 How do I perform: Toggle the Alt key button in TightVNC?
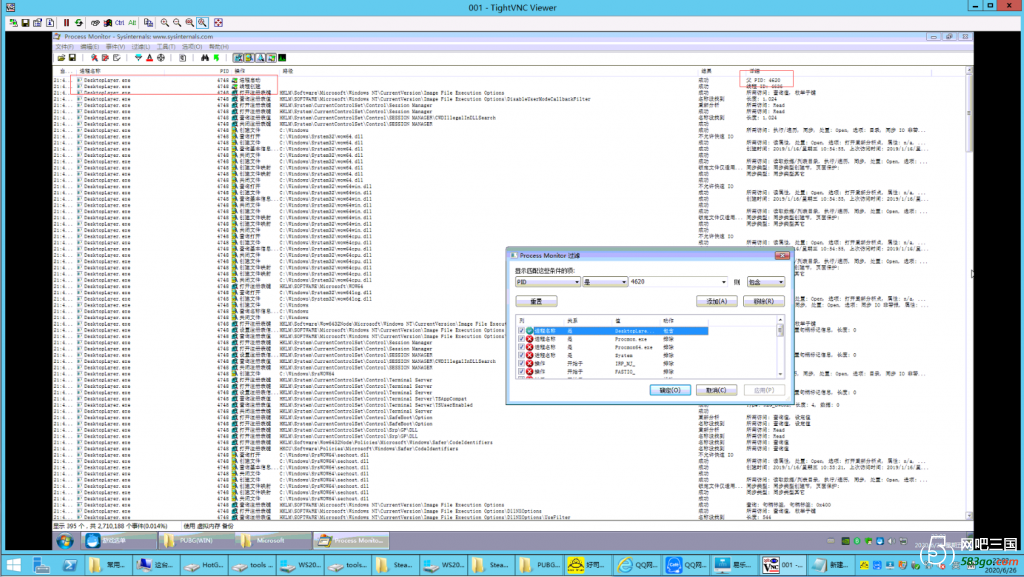click(x=132, y=23)
